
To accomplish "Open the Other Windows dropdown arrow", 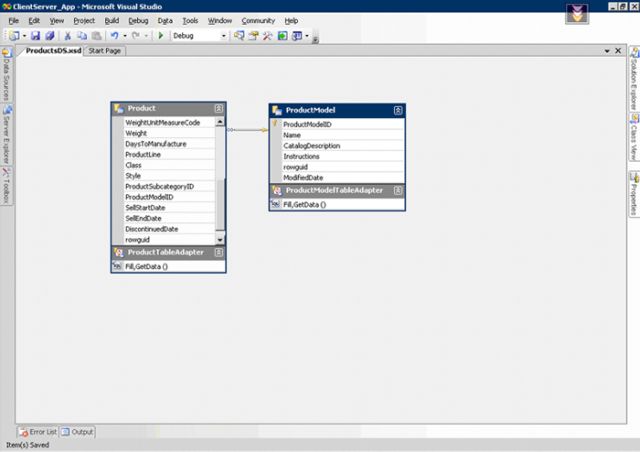I will click(x=307, y=36).
